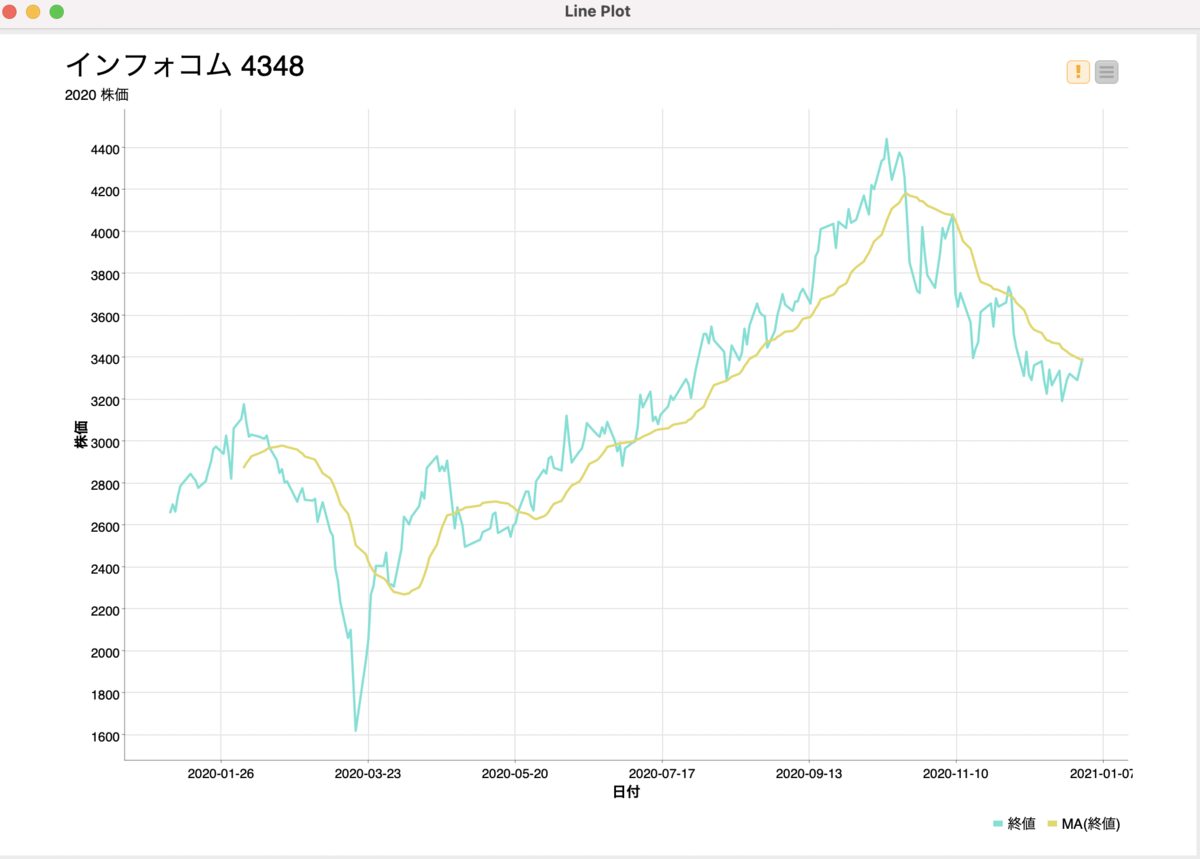
Task: Click the chart title インフォコム 4348
Action: click(184, 65)
